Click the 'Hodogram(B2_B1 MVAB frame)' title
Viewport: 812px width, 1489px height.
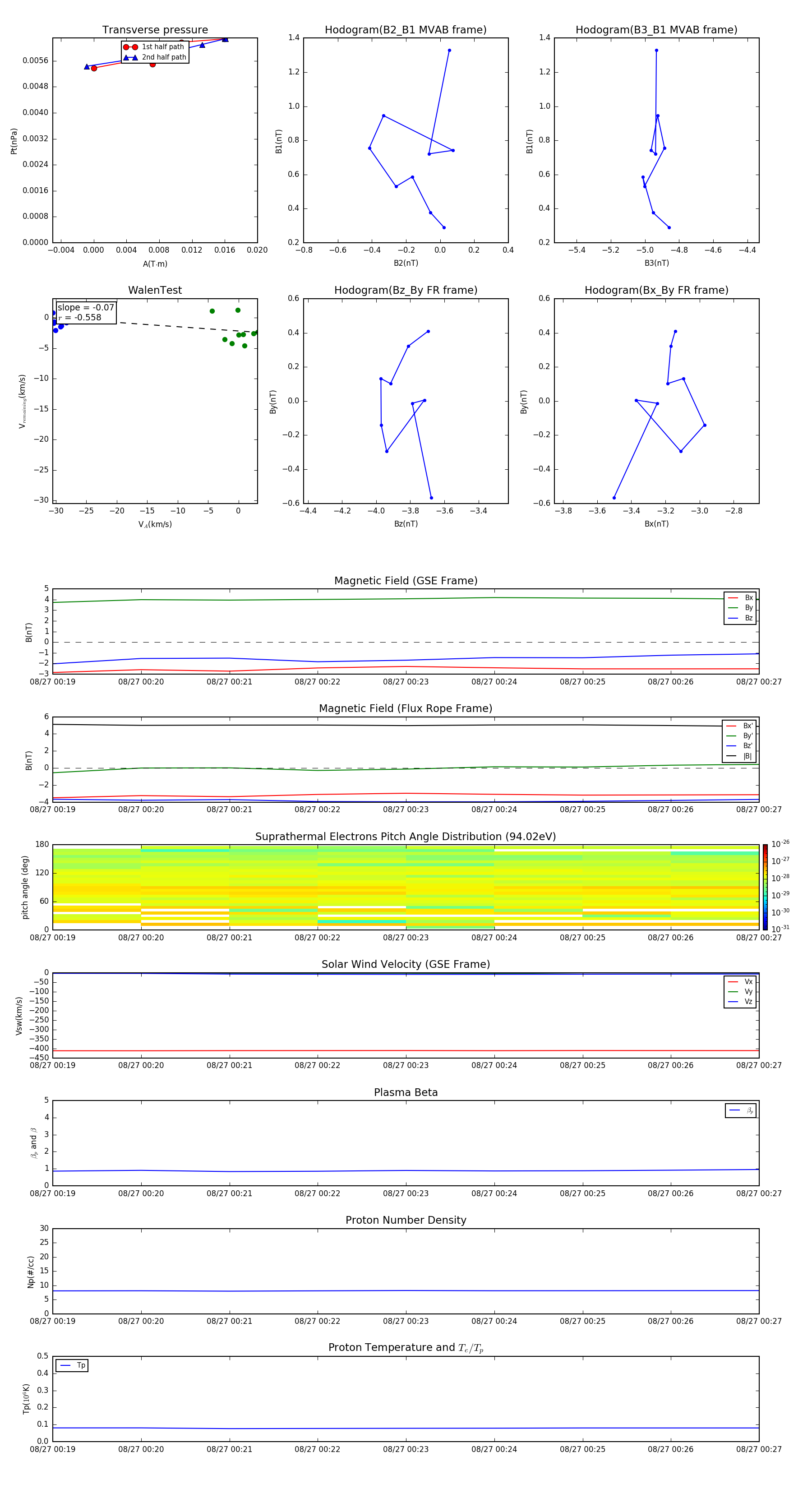click(406, 30)
